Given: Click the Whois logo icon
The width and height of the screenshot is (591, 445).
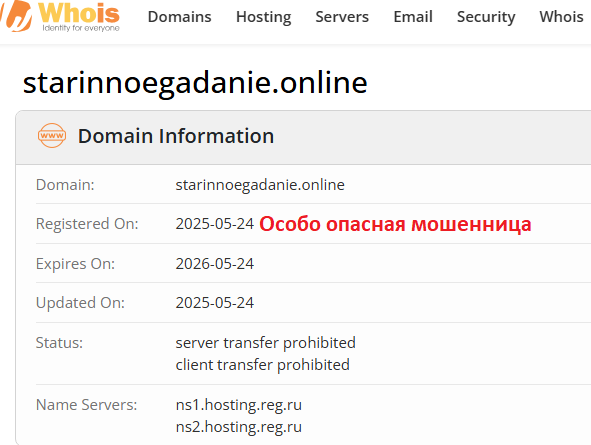Looking at the screenshot, I should point(17,16).
